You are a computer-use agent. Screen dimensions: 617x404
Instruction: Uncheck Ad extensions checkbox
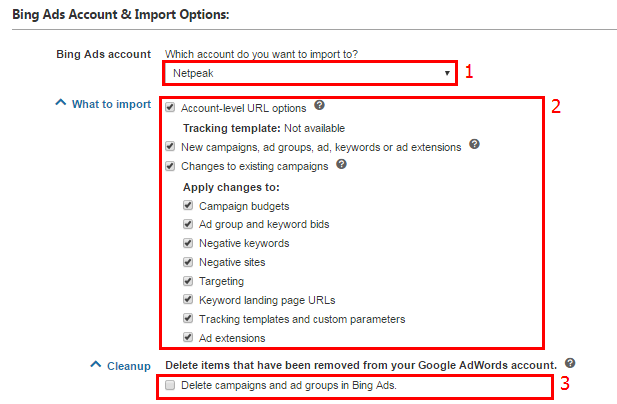[188, 338]
